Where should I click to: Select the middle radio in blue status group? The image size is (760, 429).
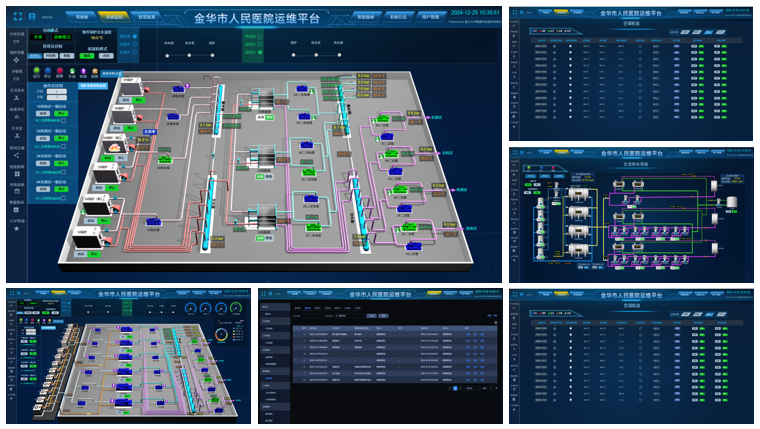135,44
